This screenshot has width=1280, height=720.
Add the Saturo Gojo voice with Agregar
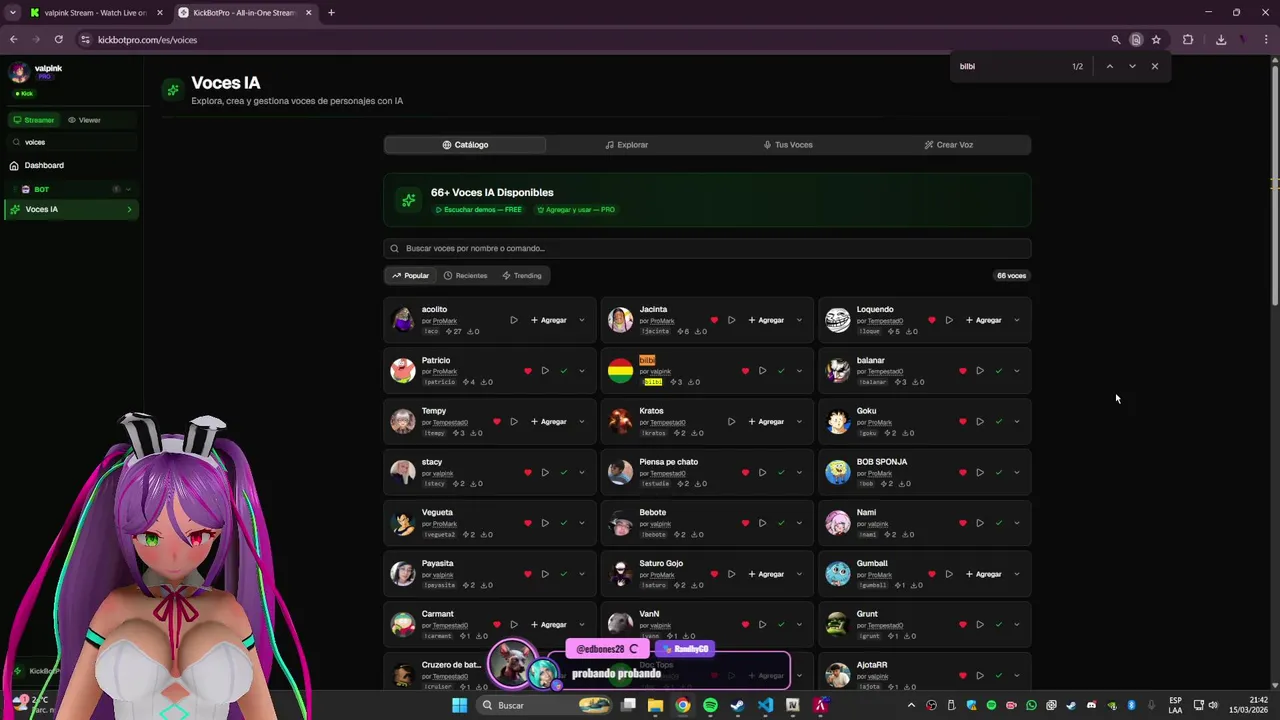766,574
